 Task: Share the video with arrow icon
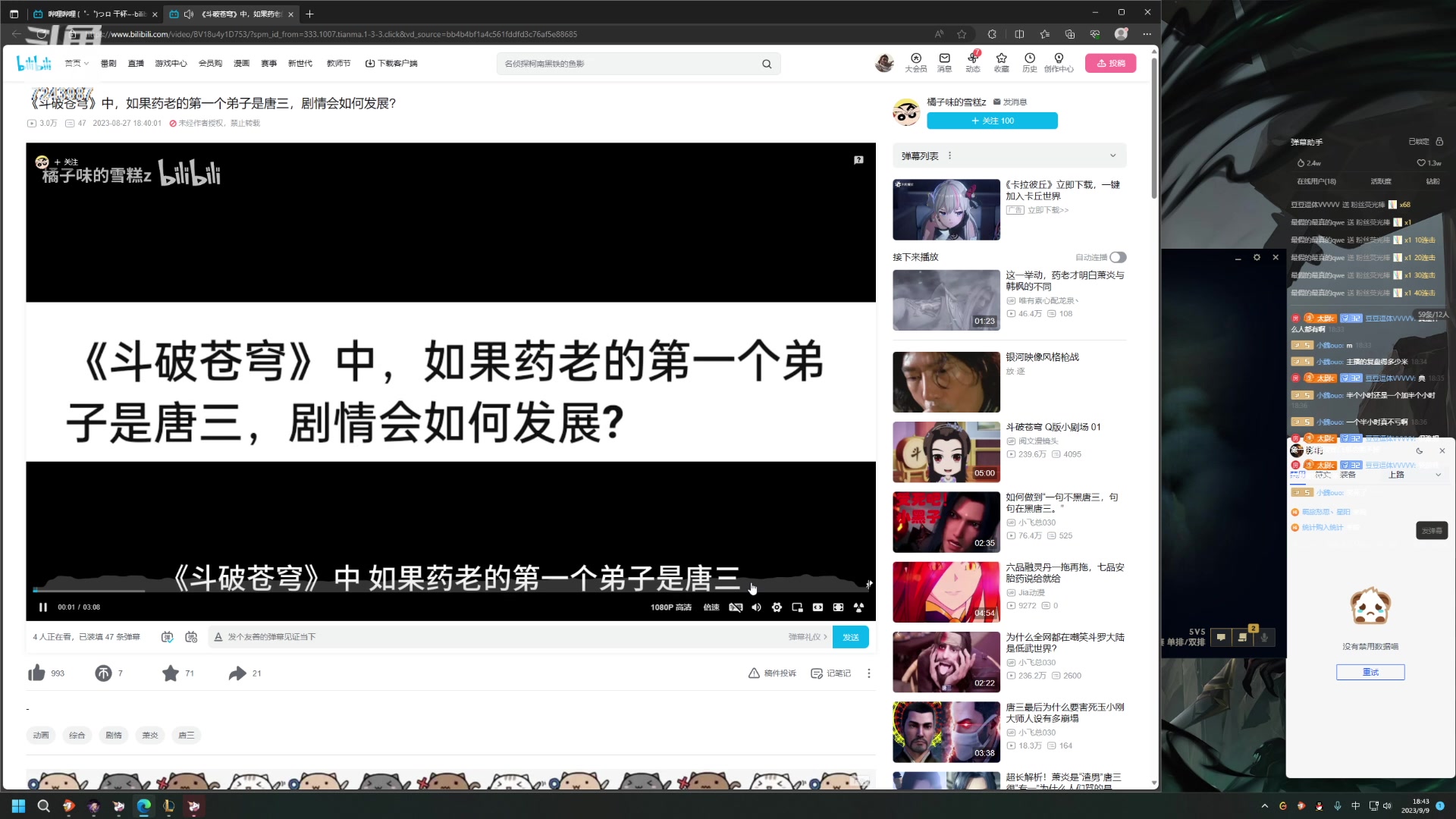(x=237, y=673)
